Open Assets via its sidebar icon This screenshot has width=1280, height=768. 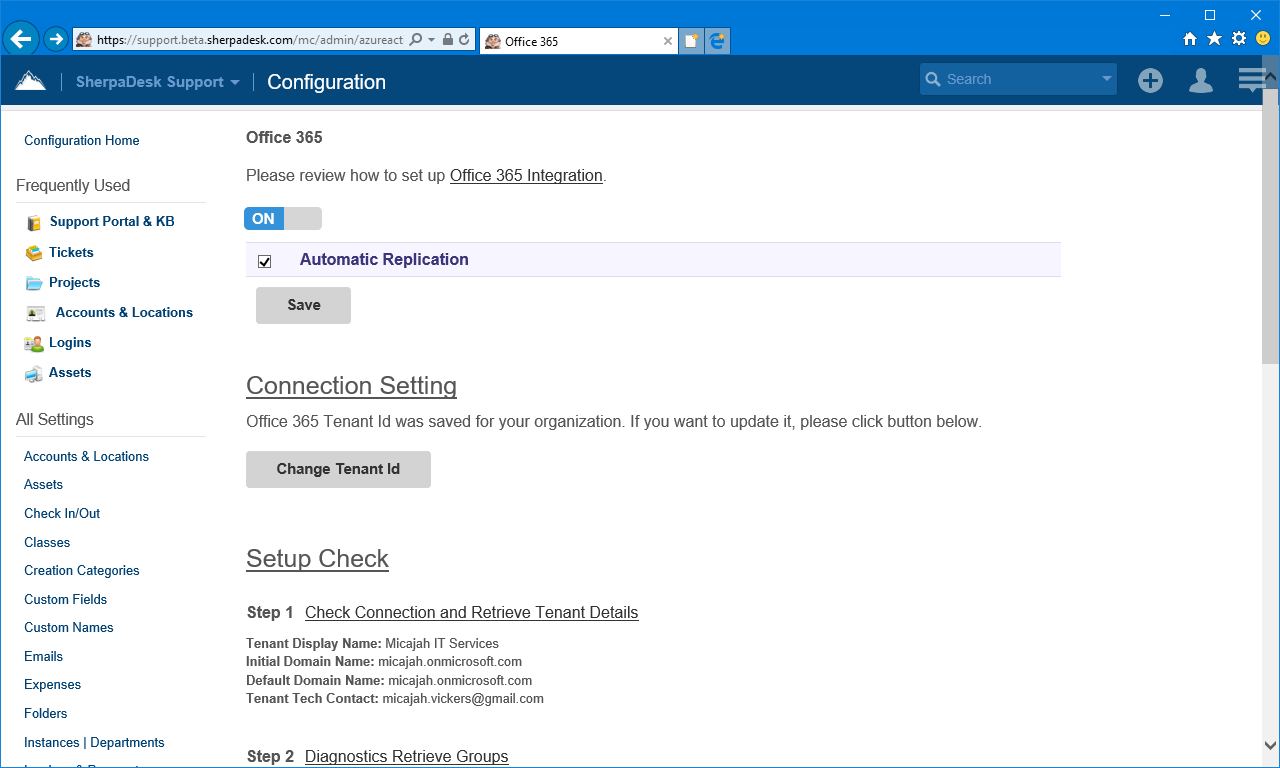(33, 372)
